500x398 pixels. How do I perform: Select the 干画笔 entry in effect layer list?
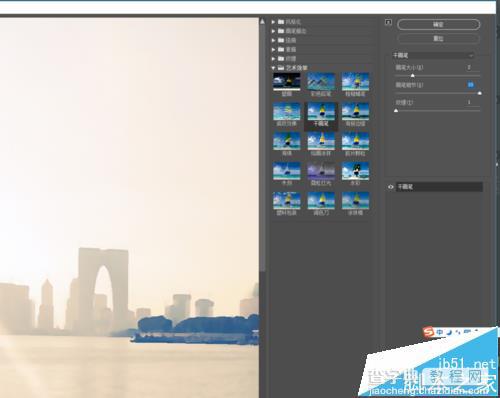click(439, 187)
